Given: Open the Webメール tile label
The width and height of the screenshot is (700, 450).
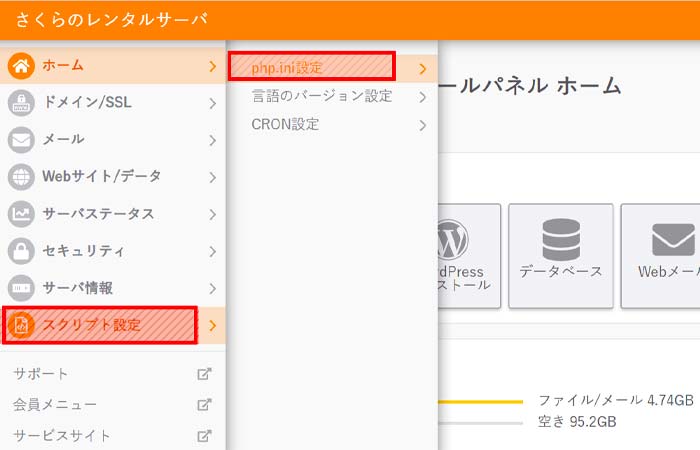Looking at the screenshot, I should point(669,271).
